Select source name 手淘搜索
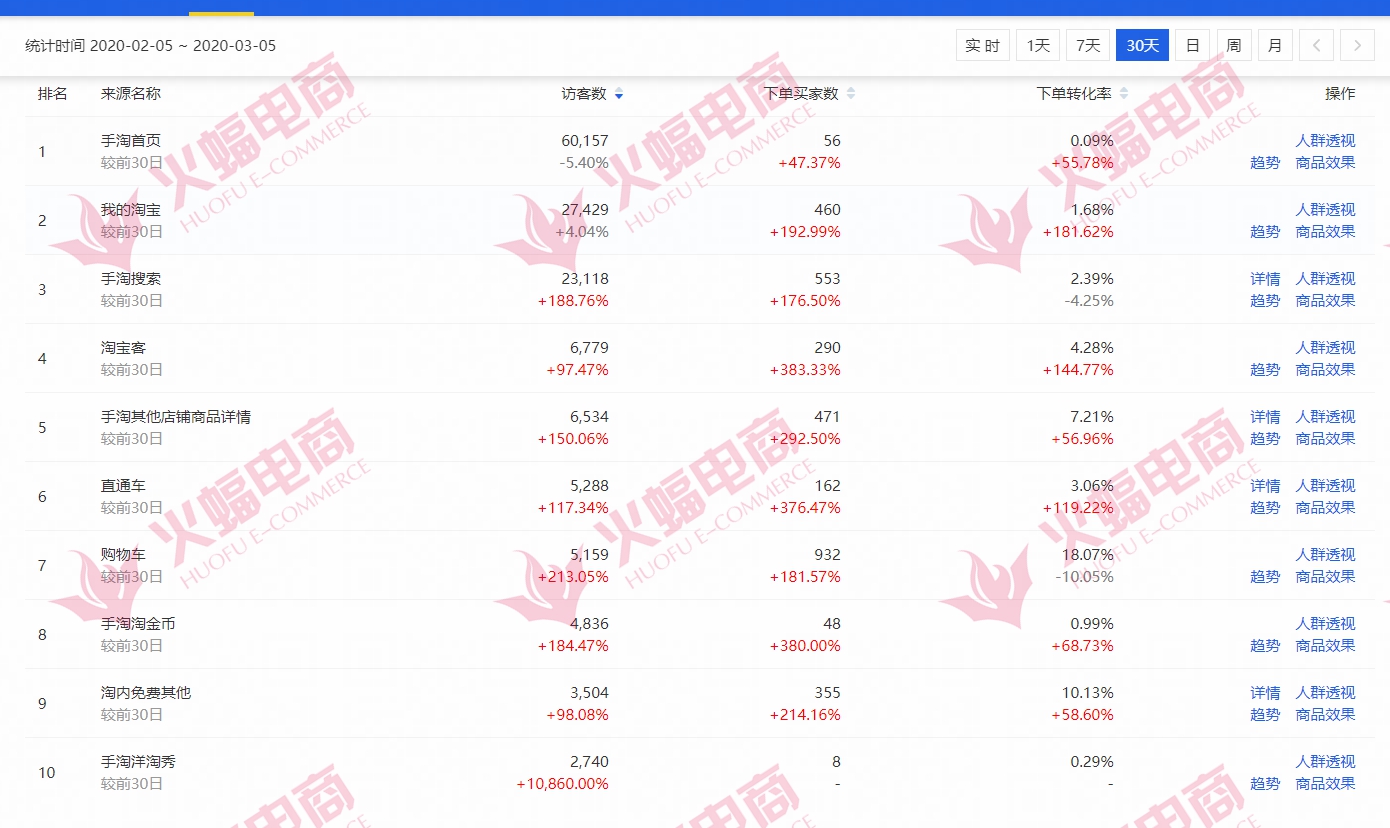Image resolution: width=1390 pixels, height=828 pixels. tap(130, 279)
